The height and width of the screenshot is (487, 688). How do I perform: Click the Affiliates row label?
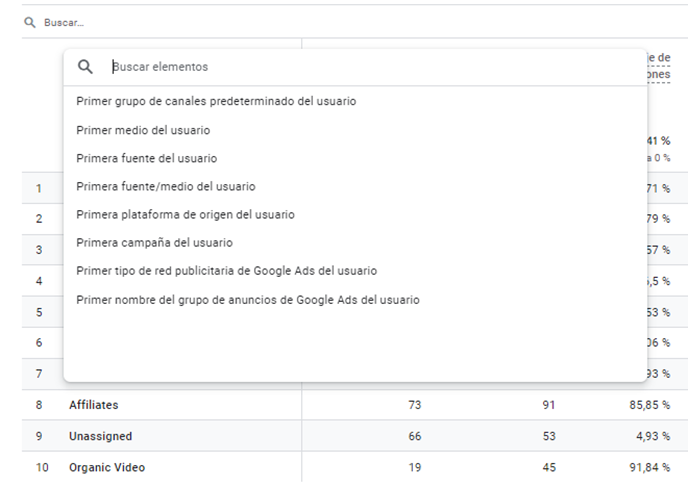[95, 405]
